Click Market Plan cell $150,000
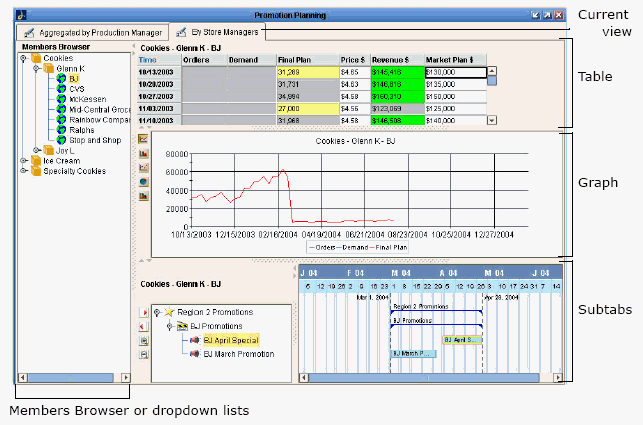This screenshot has height=425, width=643. point(456,96)
